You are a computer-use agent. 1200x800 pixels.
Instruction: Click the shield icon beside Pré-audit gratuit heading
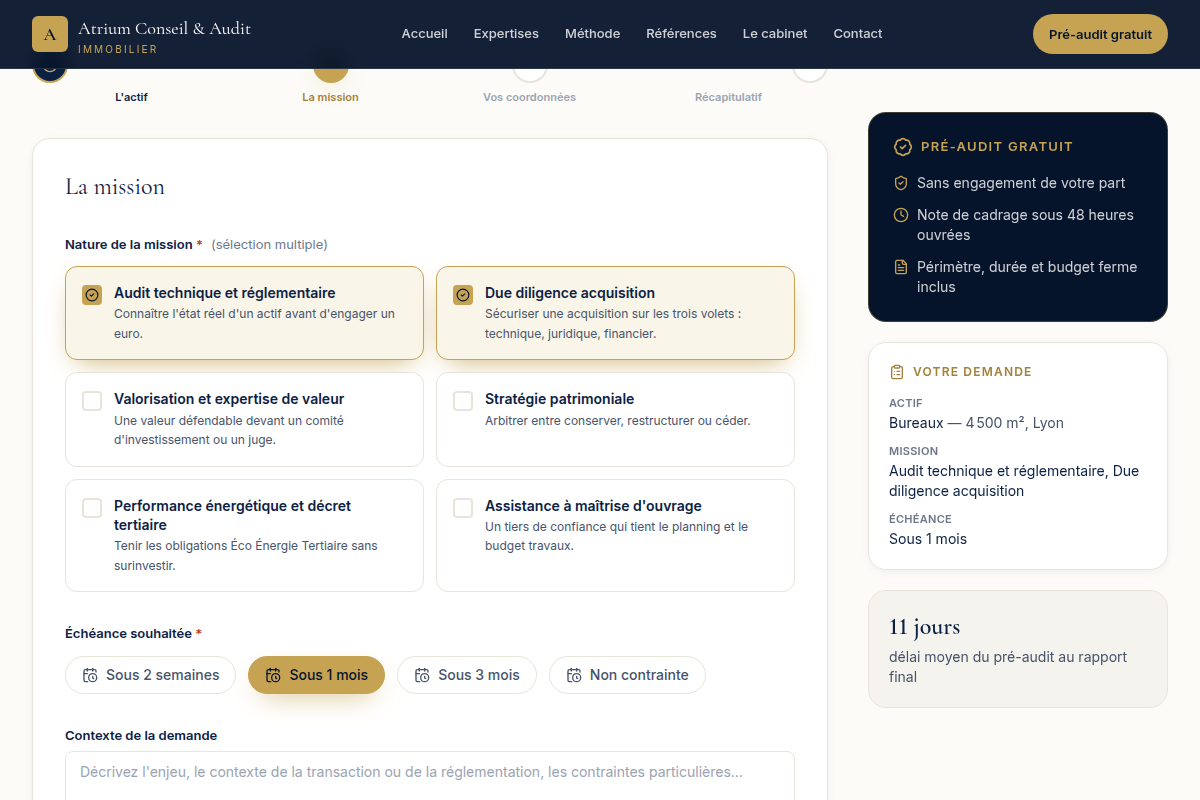coord(903,147)
